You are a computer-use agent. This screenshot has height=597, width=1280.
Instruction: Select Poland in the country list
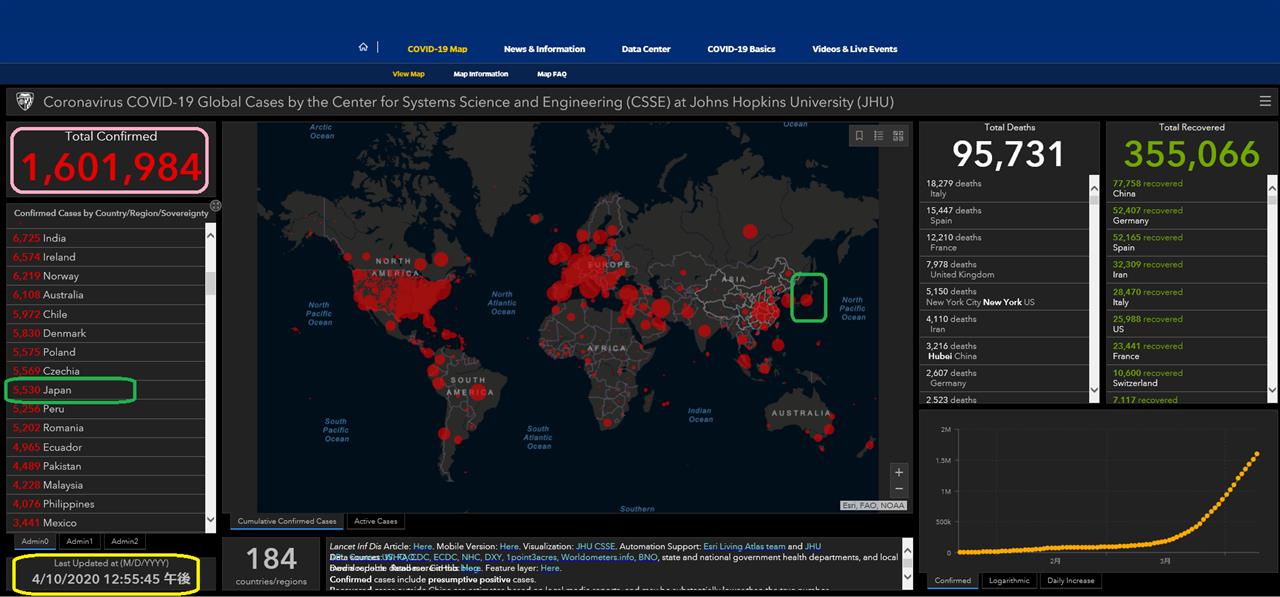(106, 352)
